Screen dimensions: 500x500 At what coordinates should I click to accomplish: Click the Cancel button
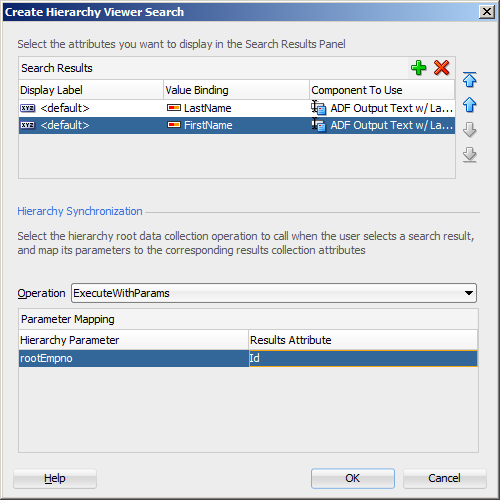coord(444,478)
